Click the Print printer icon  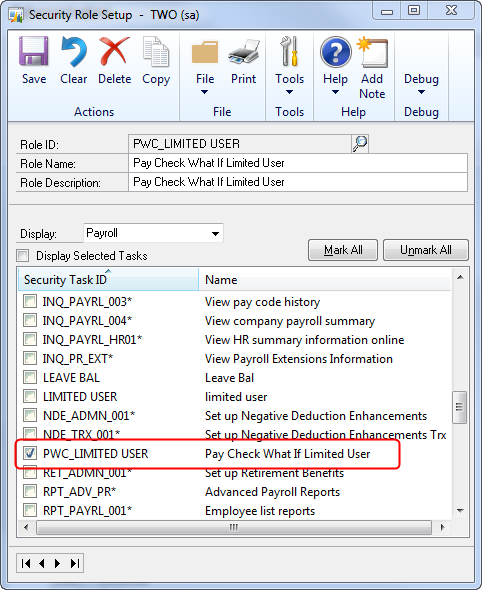click(244, 52)
